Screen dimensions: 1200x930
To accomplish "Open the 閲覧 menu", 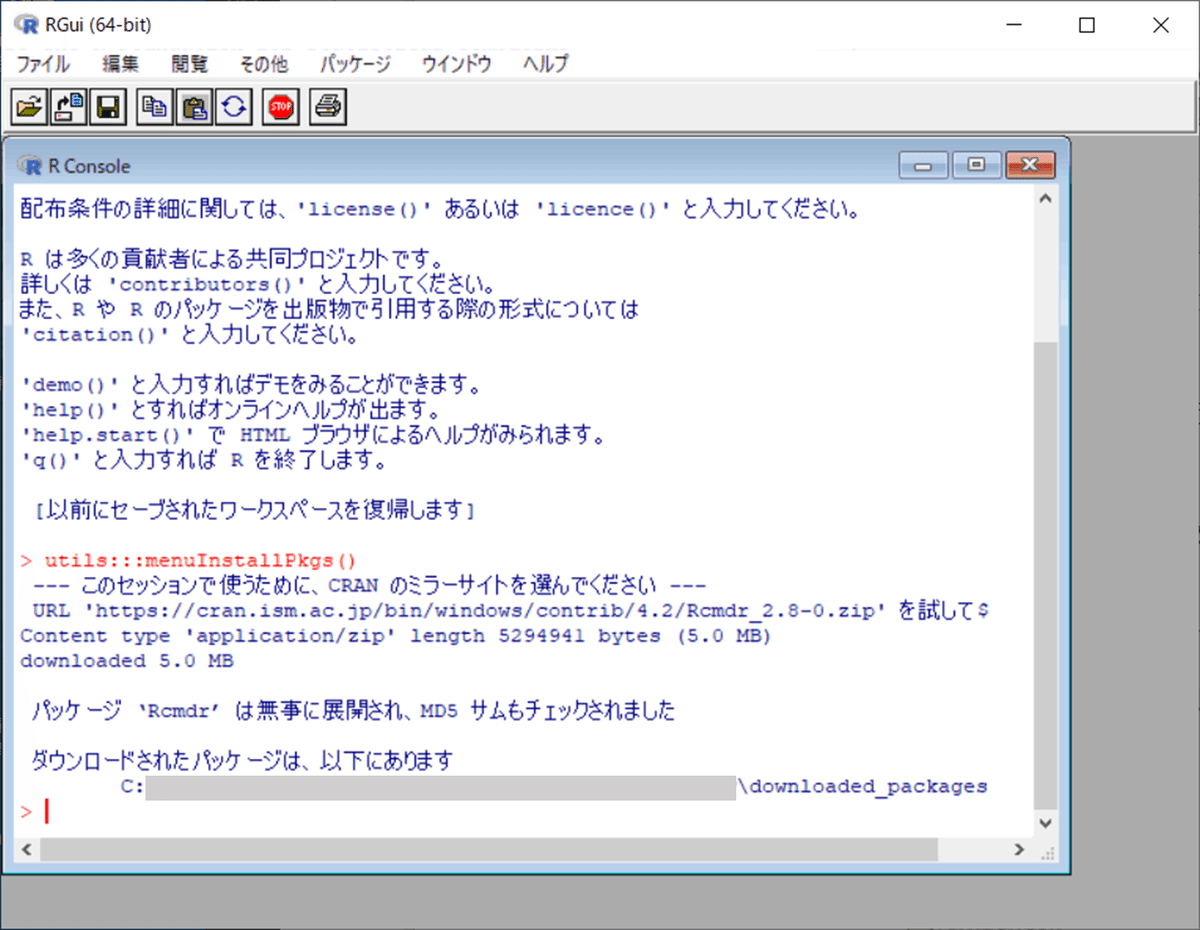I will pyautogui.click(x=189, y=64).
